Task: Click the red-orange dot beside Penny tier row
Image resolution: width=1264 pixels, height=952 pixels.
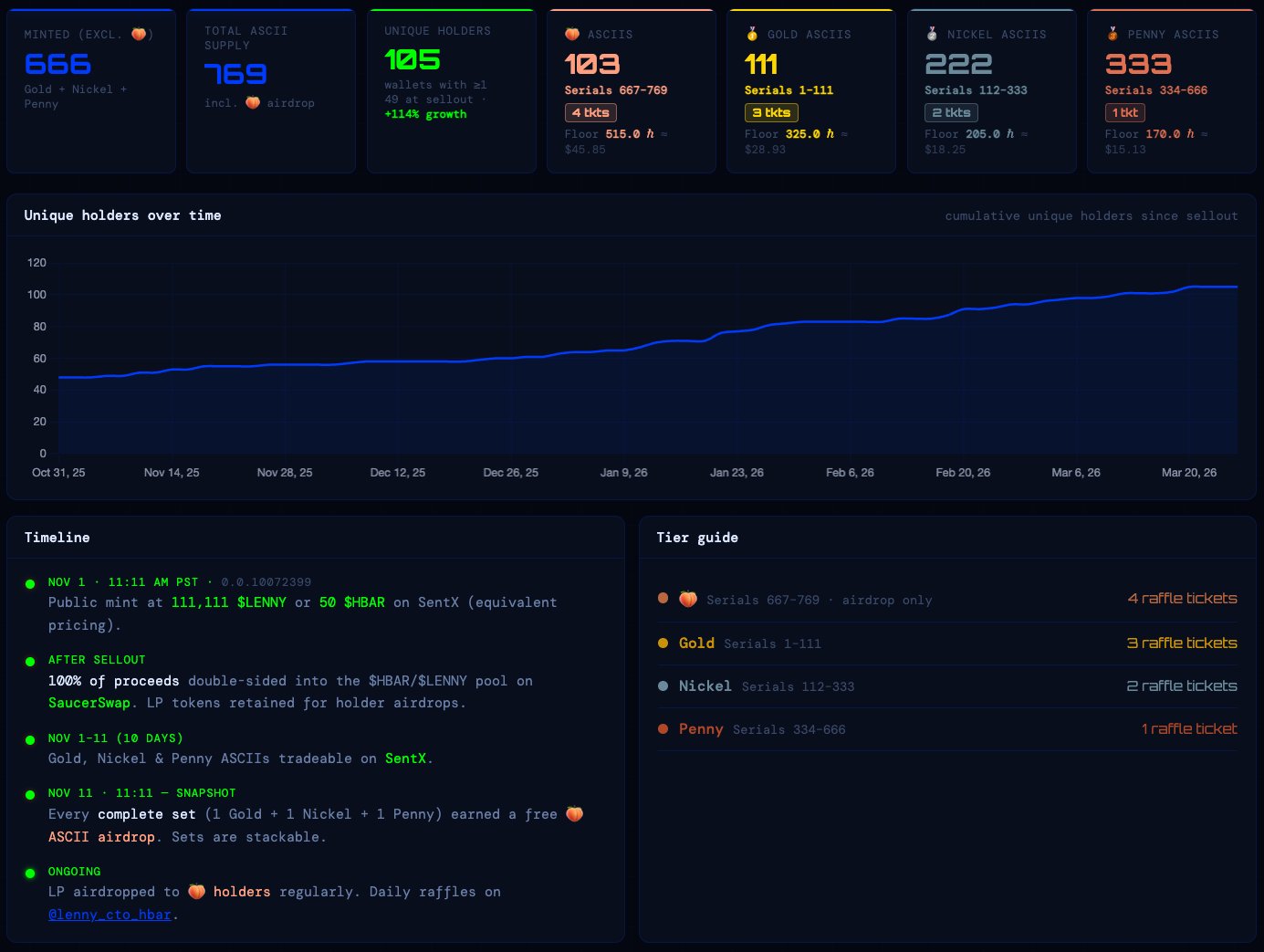Action: pyautogui.click(x=663, y=729)
